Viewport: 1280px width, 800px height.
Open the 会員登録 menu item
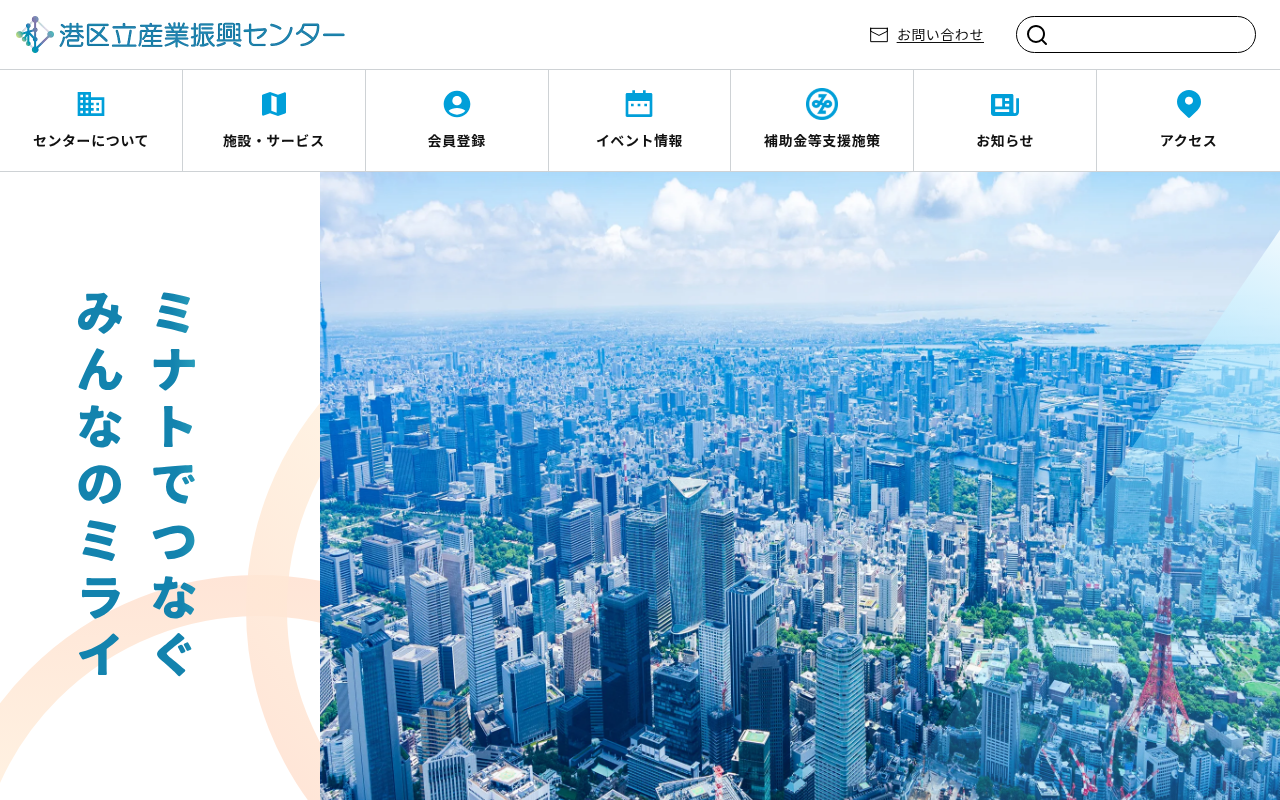pyautogui.click(x=457, y=121)
